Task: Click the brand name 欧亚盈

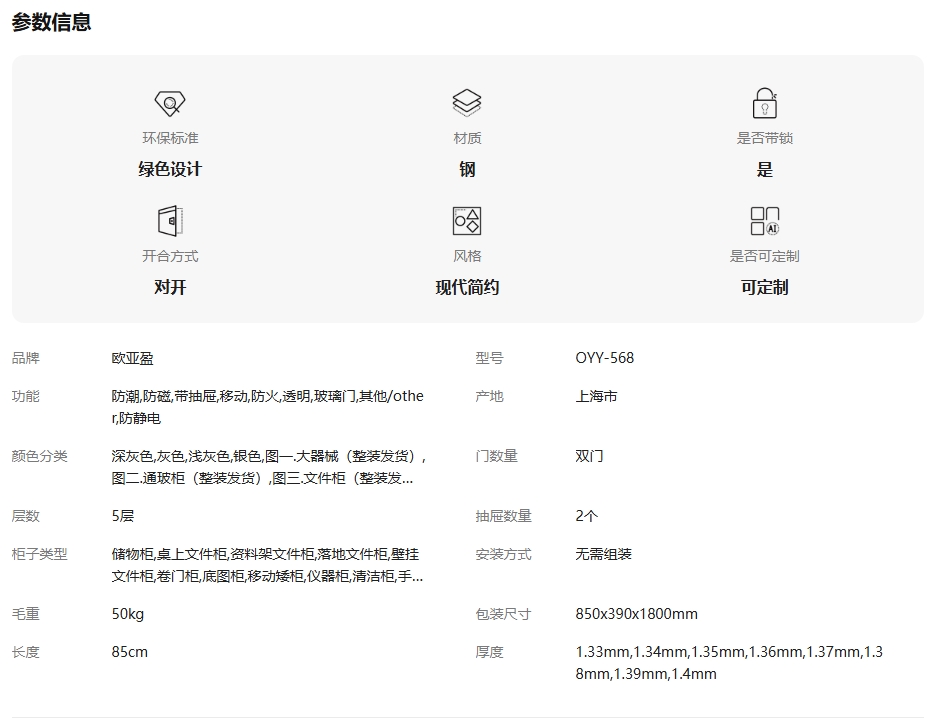Action: click(x=133, y=358)
